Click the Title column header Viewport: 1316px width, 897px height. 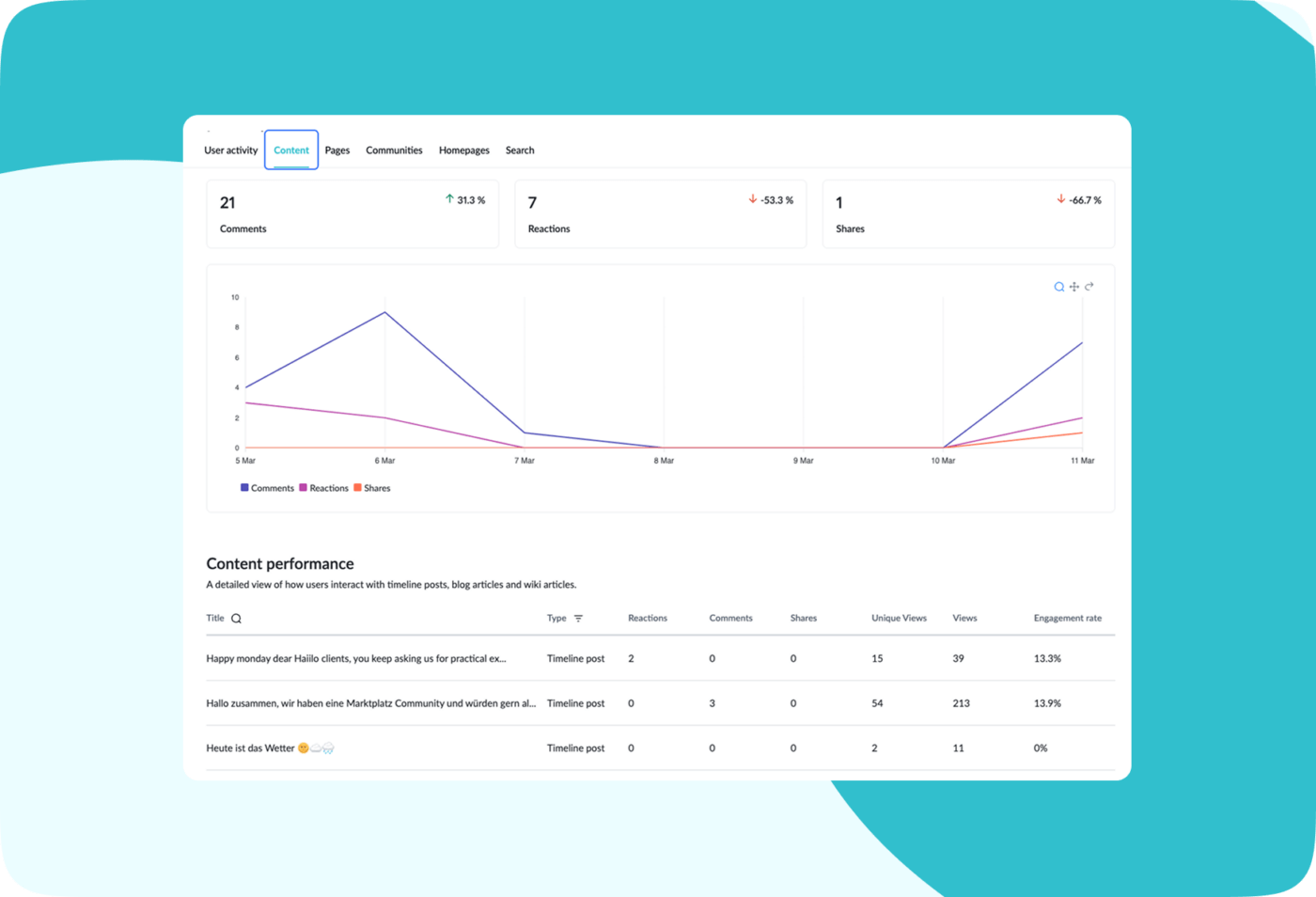click(215, 619)
